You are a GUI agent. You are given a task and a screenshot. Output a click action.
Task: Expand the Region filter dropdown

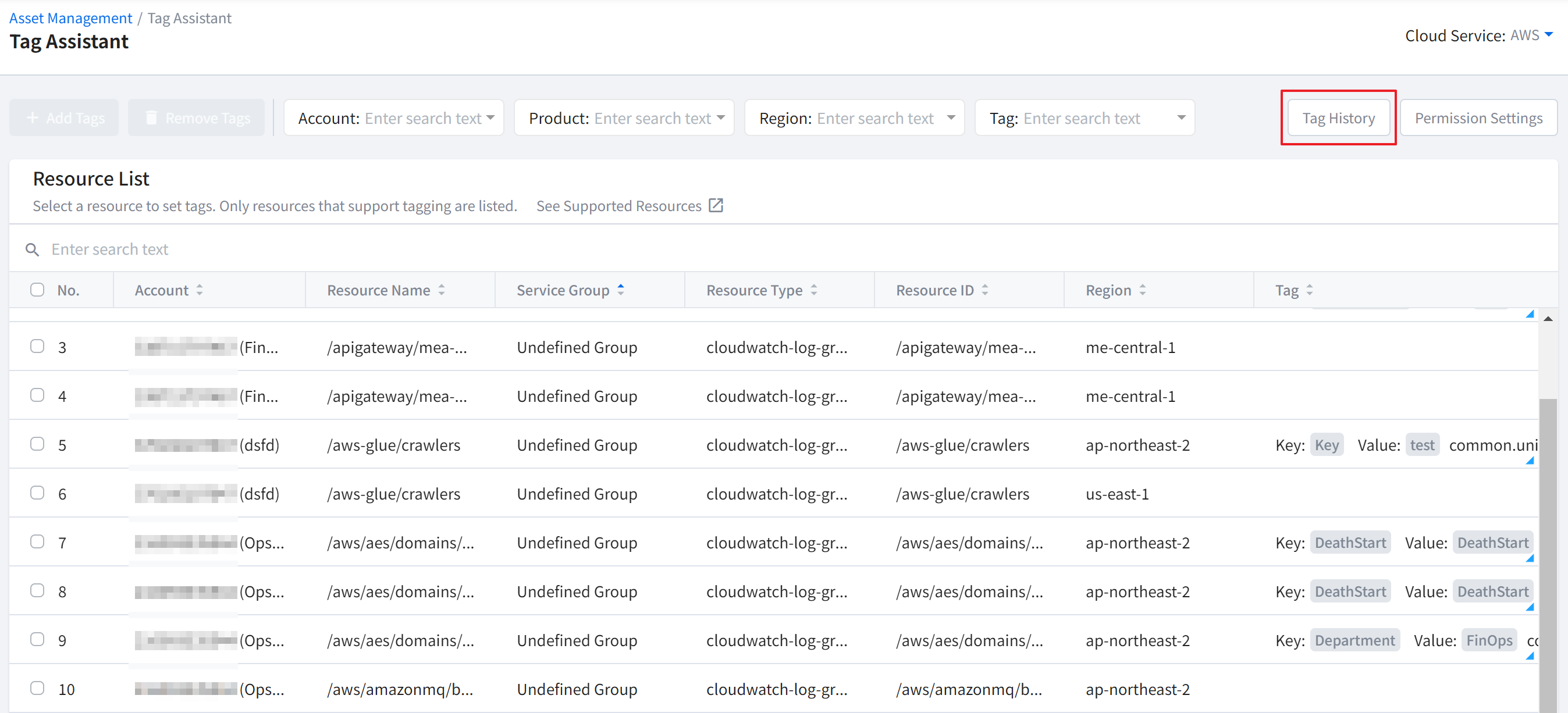tap(951, 117)
